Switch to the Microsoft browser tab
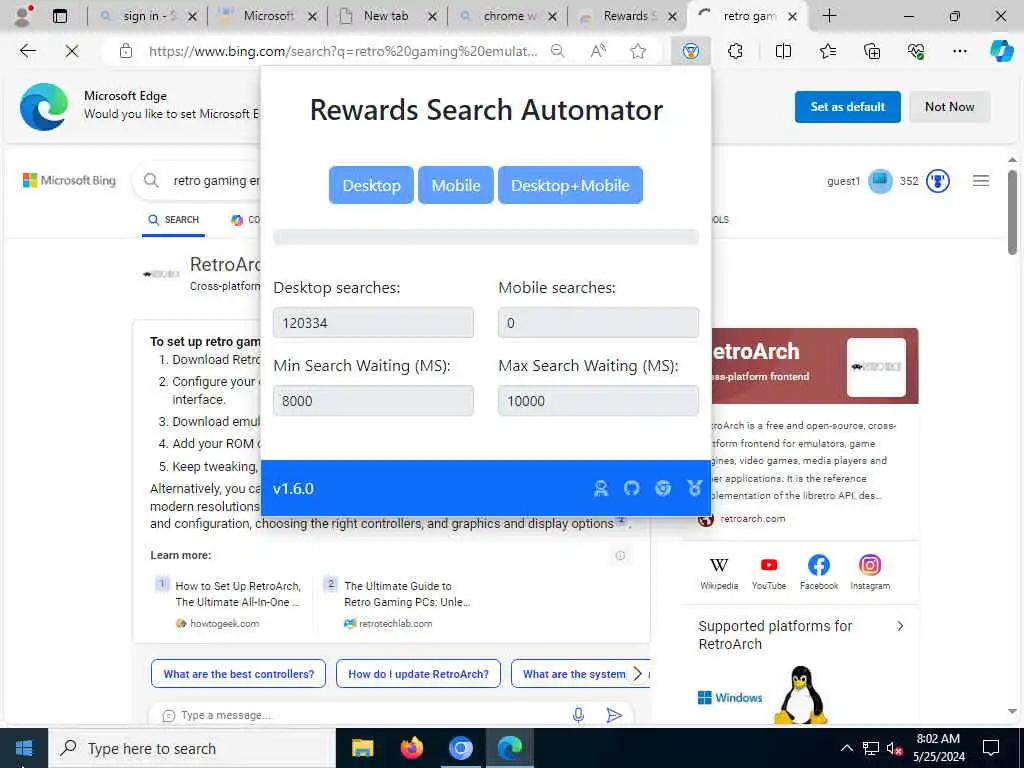1024x768 pixels. [x=267, y=16]
